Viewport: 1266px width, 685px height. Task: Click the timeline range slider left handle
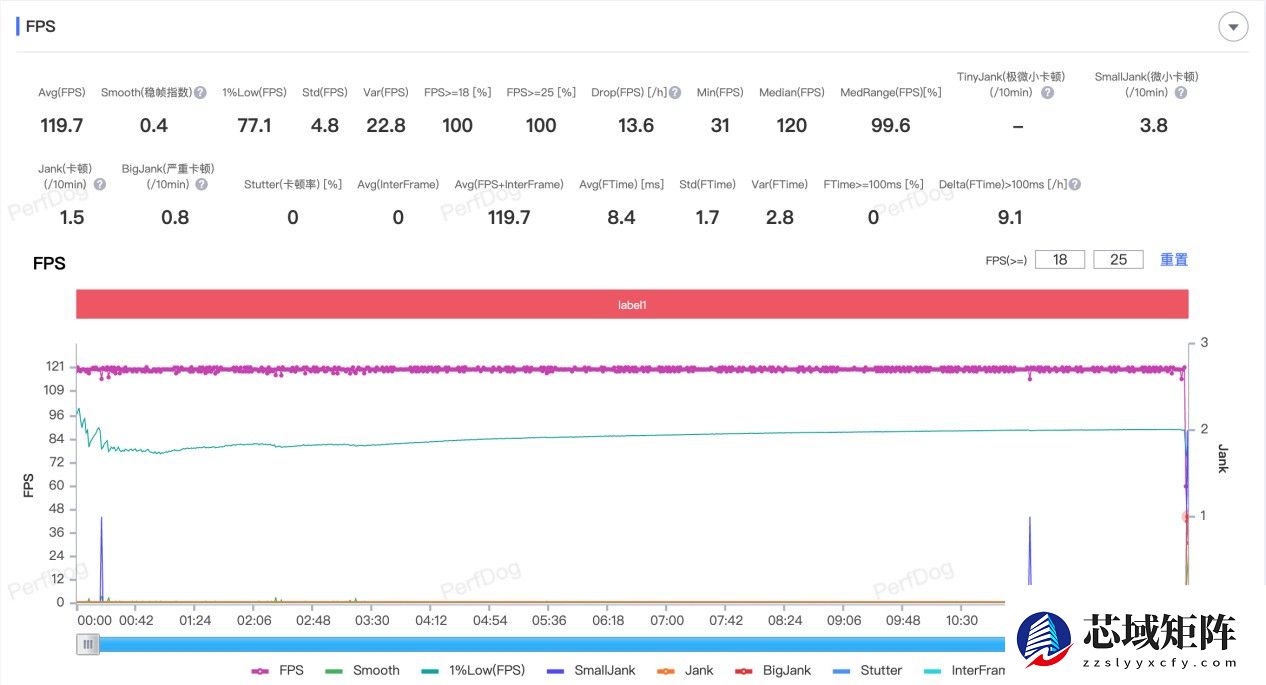[90, 645]
